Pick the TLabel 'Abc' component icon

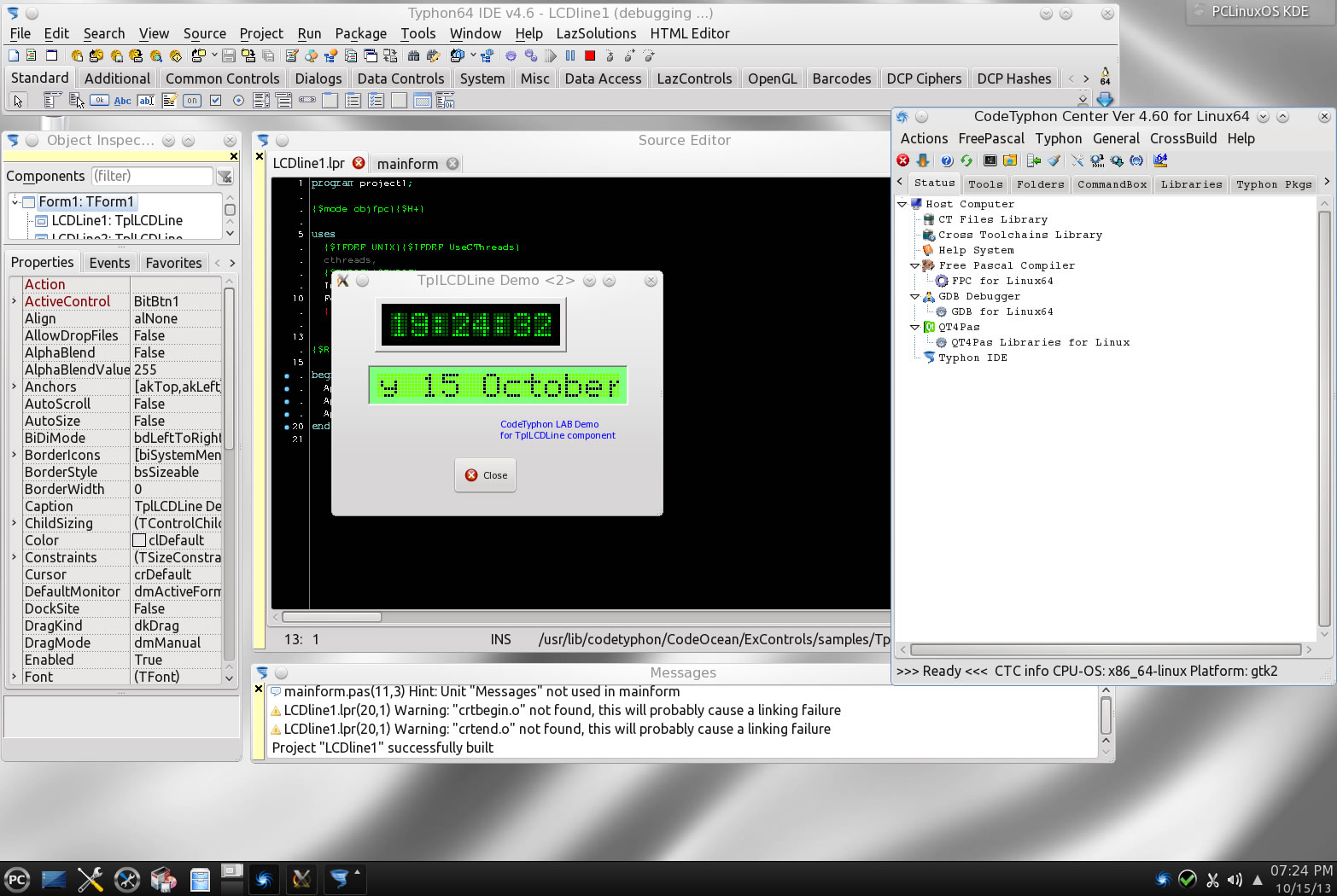(x=123, y=101)
